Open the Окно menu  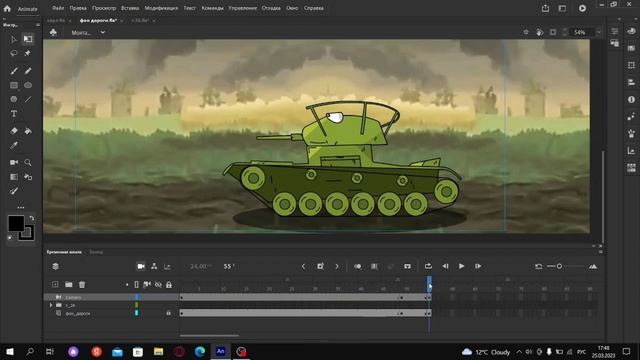tap(292, 8)
